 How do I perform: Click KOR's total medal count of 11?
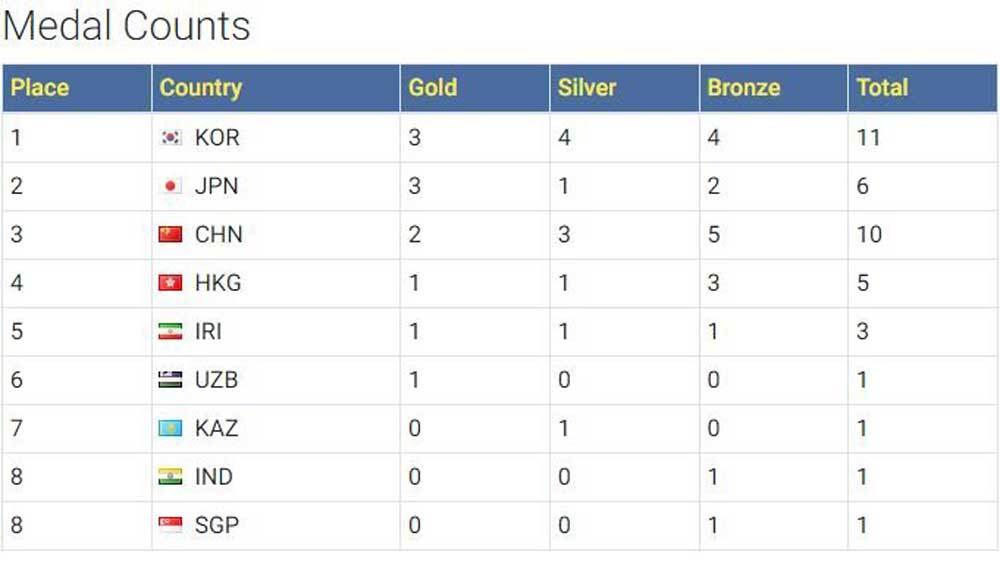[x=868, y=138]
